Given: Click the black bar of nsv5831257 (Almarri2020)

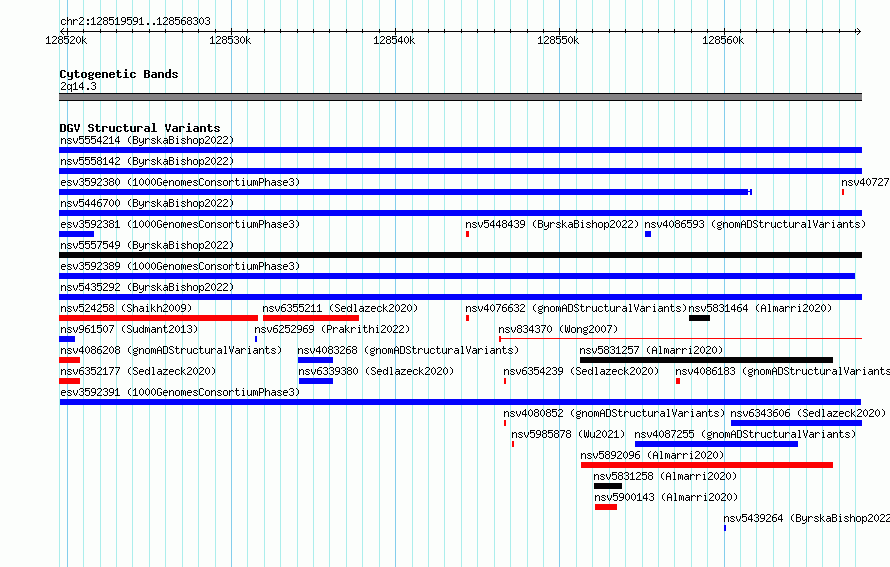Looking at the screenshot, I should click(706, 360).
